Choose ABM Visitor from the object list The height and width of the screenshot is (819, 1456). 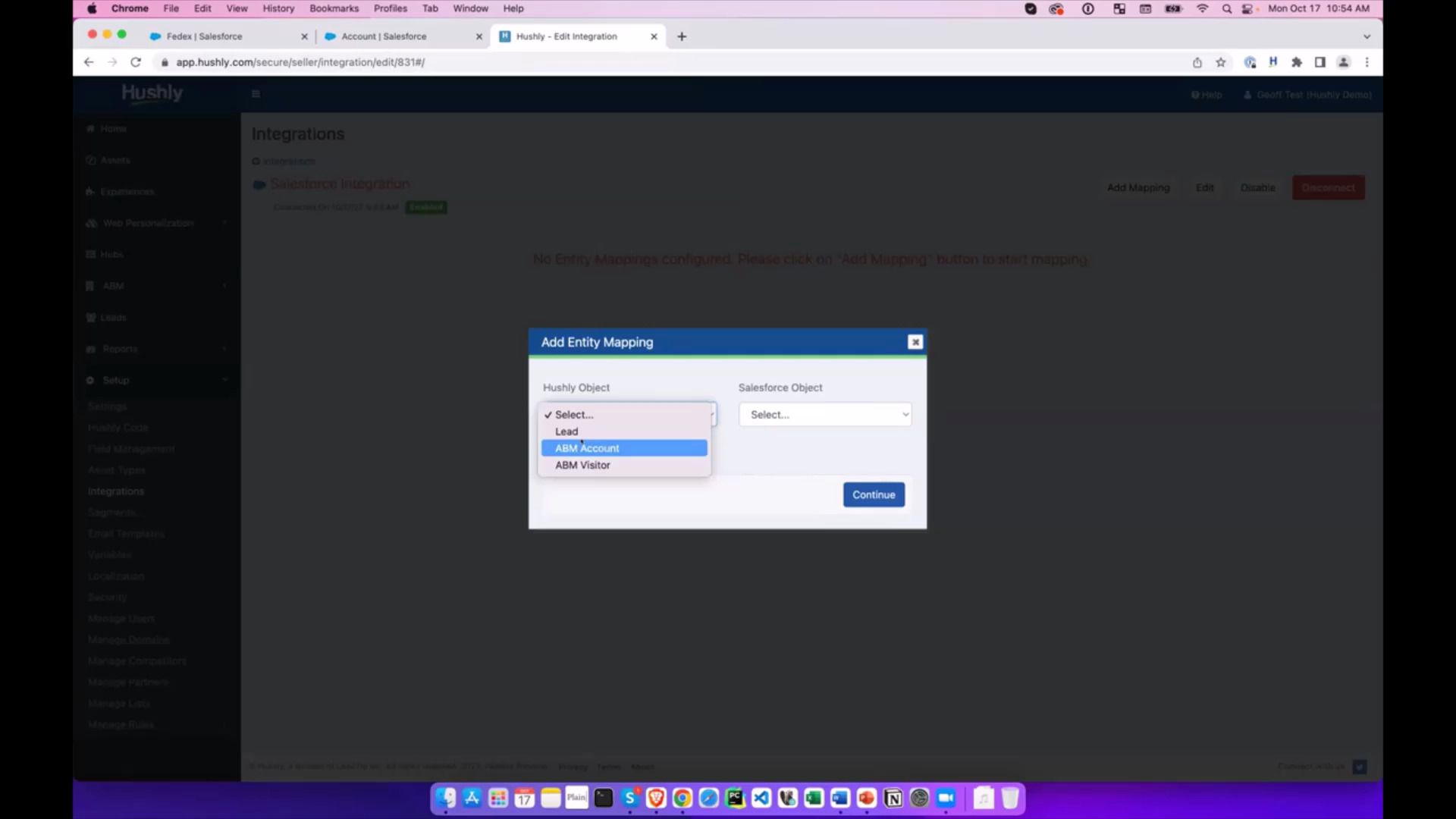pyautogui.click(x=582, y=465)
